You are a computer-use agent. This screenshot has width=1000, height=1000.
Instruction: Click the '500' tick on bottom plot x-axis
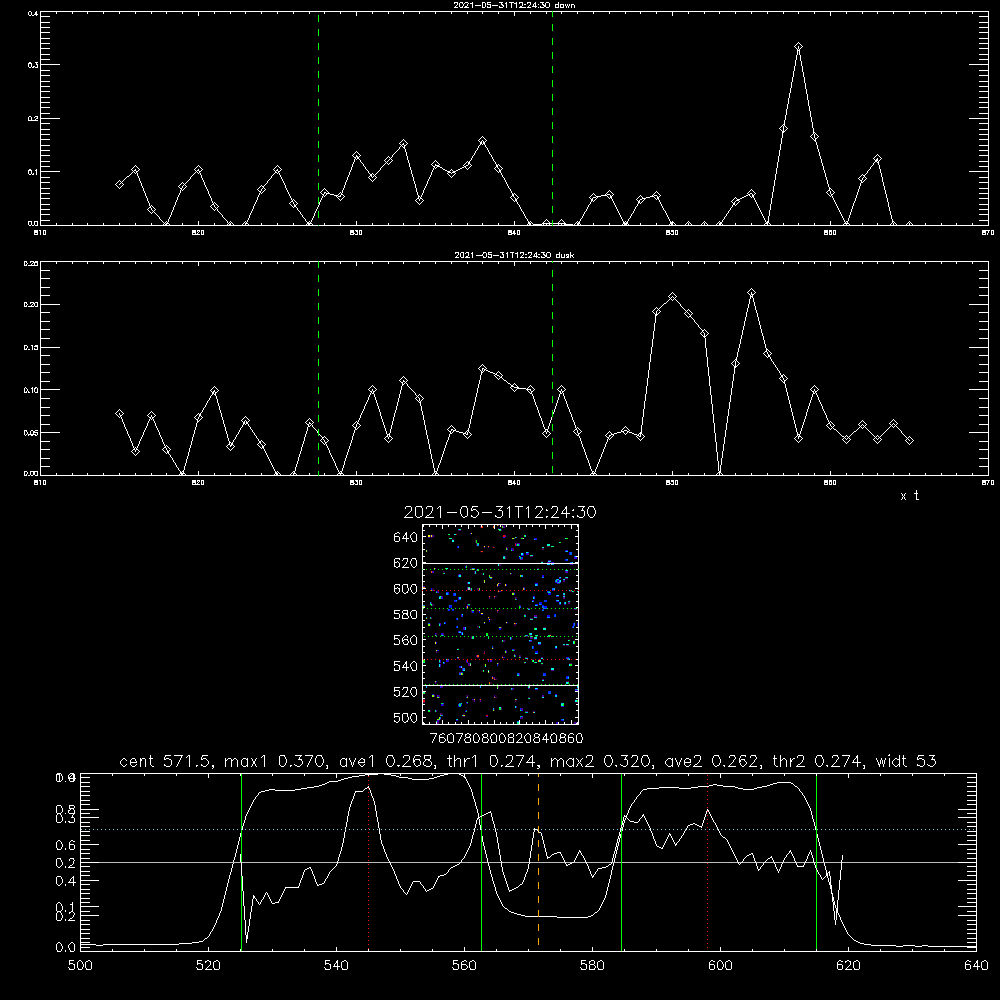point(80,966)
